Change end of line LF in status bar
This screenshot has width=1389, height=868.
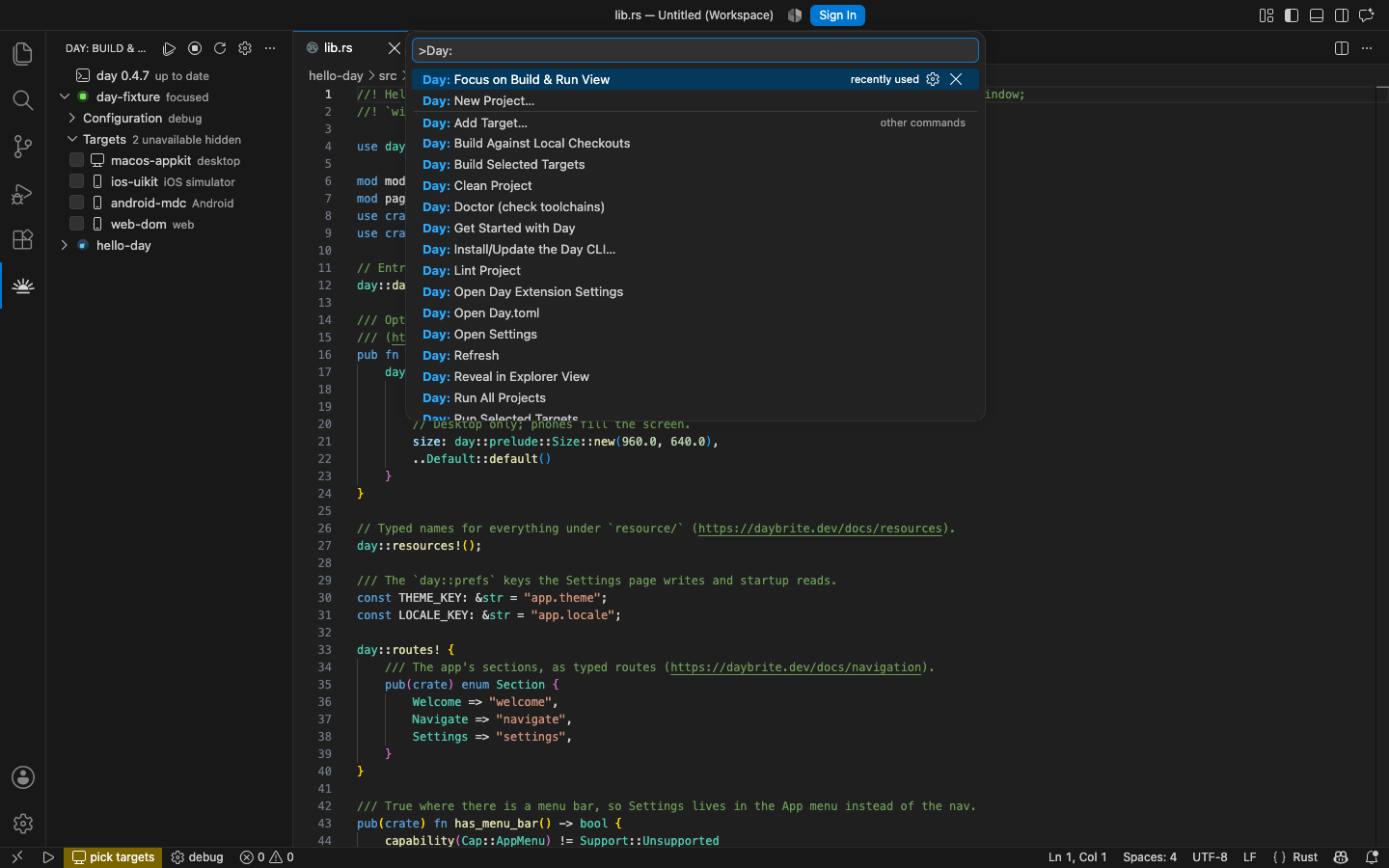point(1250,857)
